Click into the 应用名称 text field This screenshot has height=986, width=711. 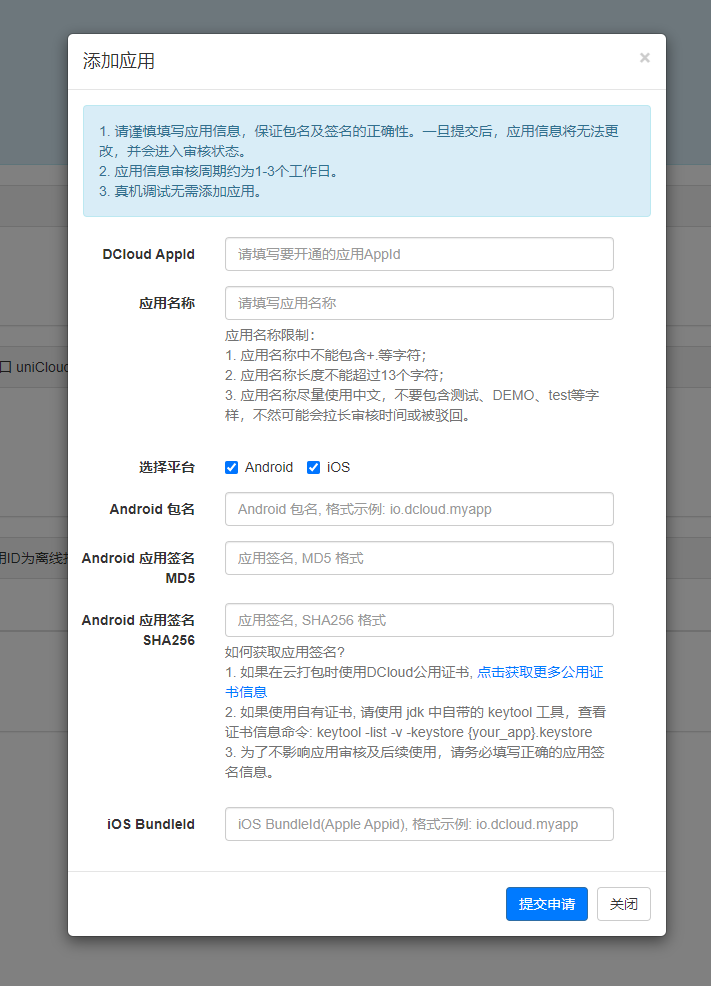pyautogui.click(x=419, y=303)
